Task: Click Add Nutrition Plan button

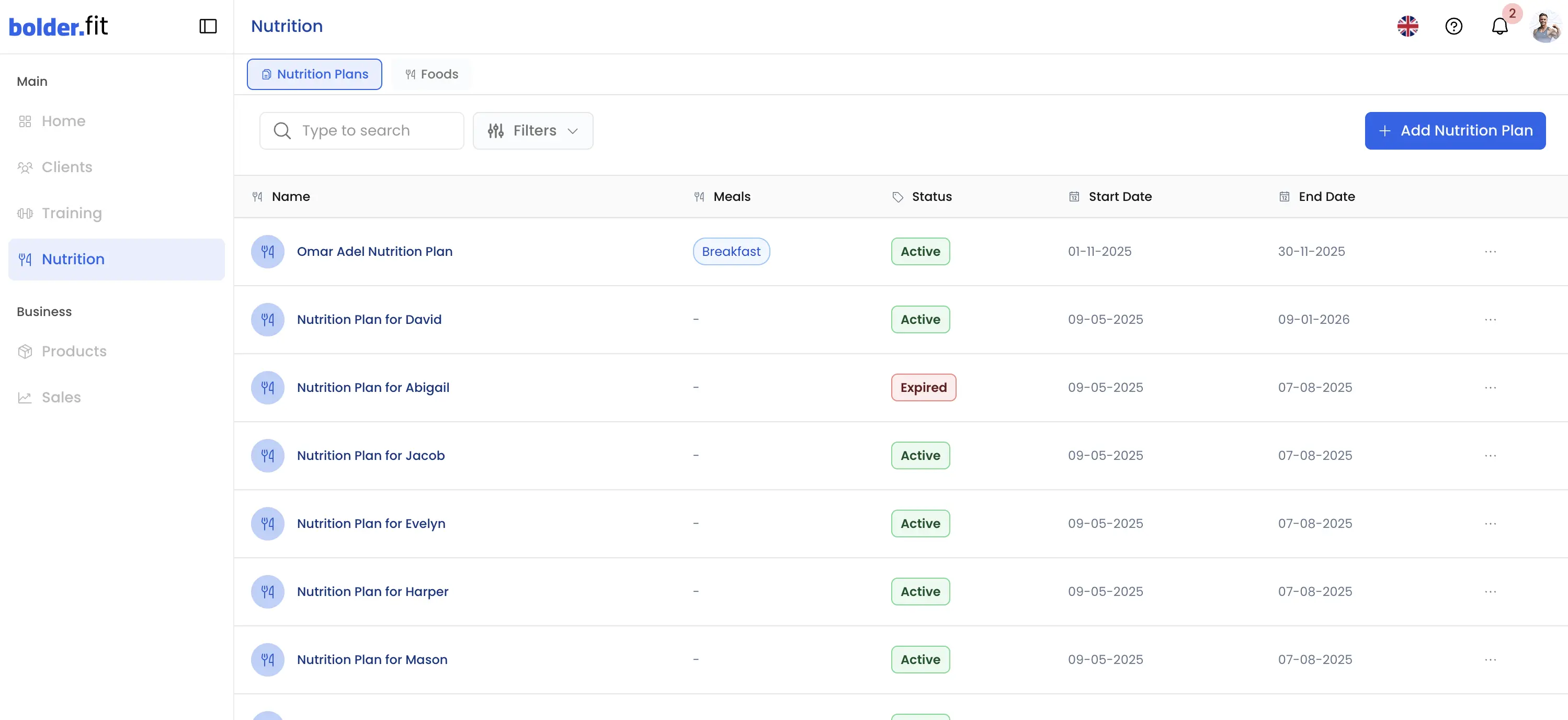Action: (1455, 130)
